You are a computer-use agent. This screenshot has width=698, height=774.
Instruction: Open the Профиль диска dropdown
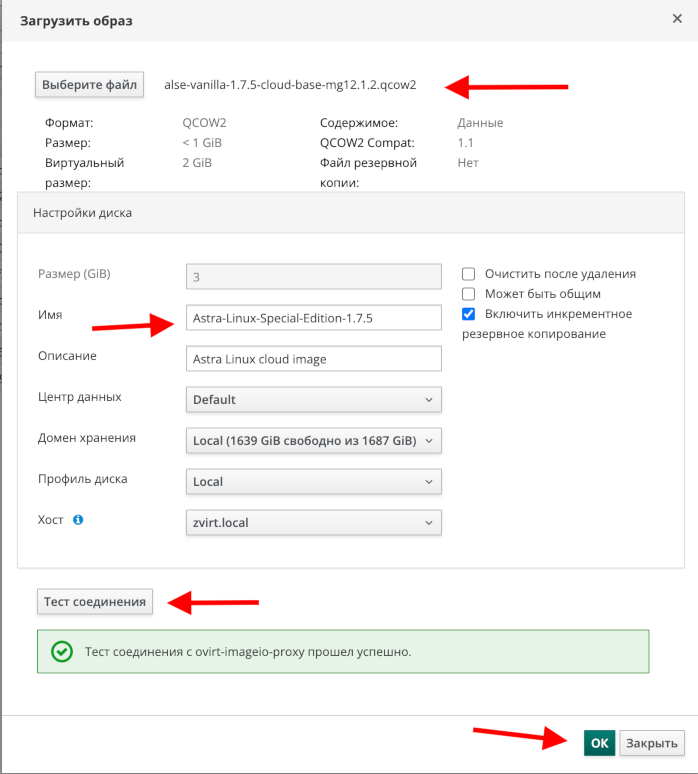pyautogui.click(x=313, y=481)
